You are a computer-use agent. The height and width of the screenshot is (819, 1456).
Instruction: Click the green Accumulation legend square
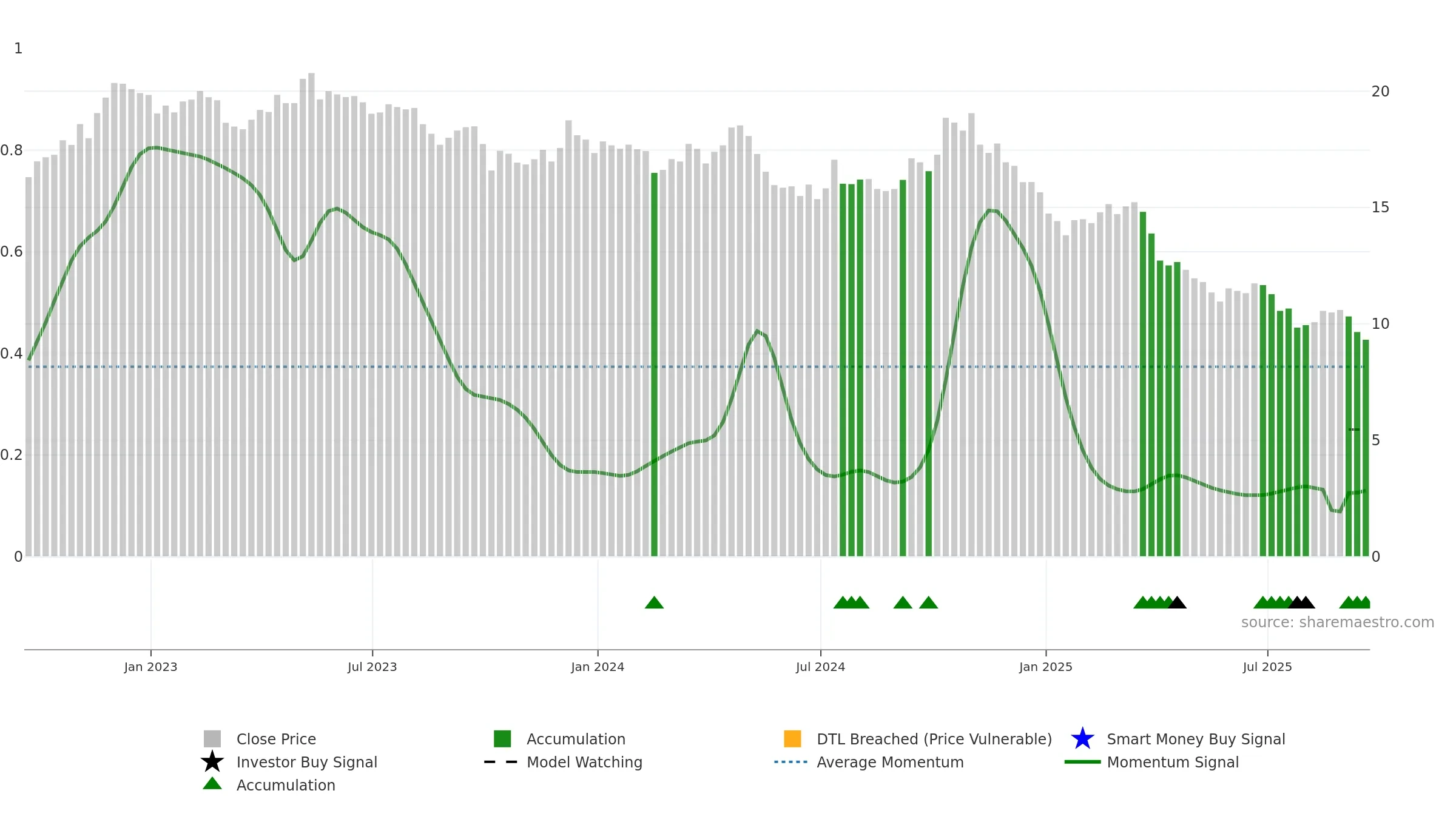[x=502, y=738]
